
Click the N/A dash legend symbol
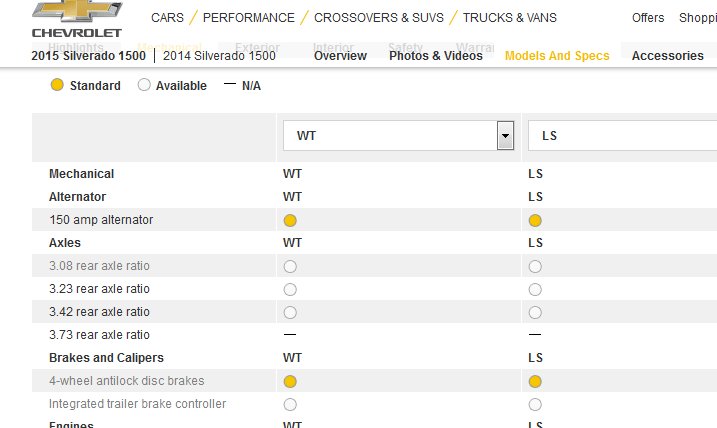tap(230, 84)
